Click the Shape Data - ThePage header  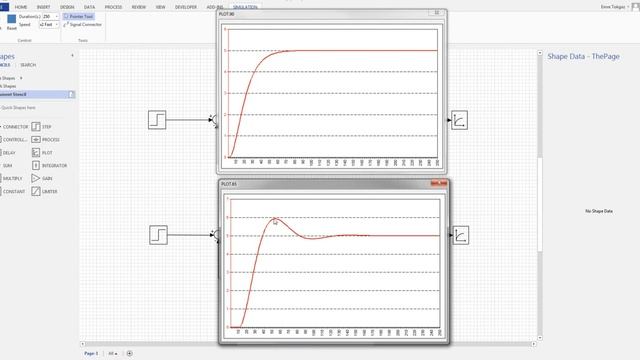(x=583, y=56)
